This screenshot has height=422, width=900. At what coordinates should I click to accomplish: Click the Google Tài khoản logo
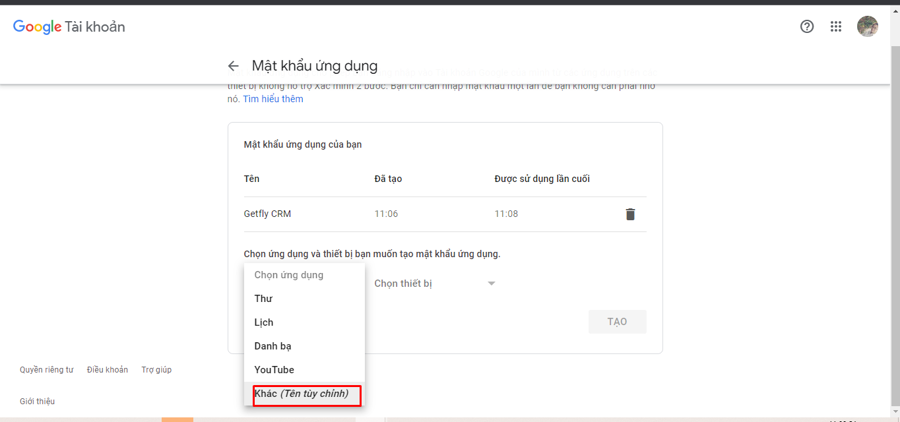[x=69, y=27]
